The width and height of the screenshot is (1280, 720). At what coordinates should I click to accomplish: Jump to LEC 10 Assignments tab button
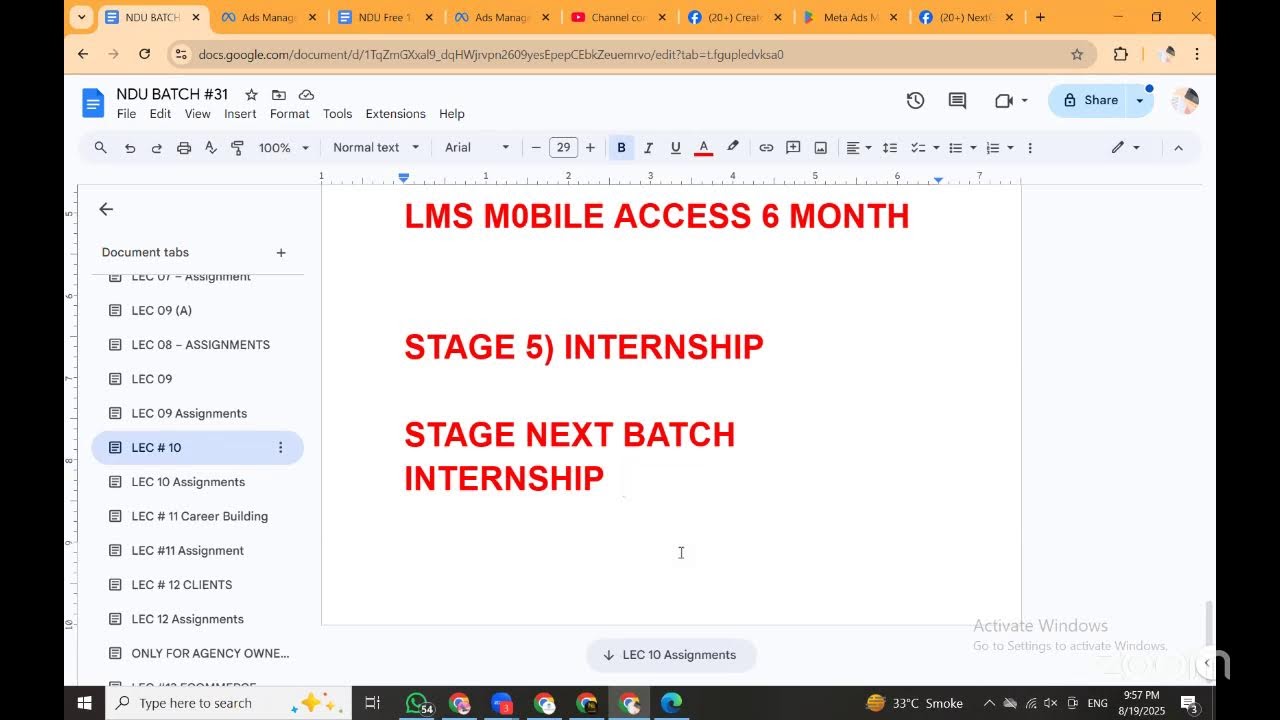point(670,655)
